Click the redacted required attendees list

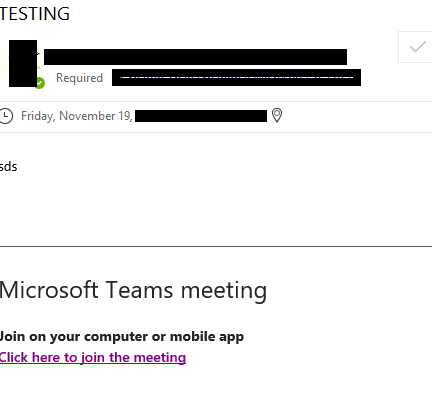point(236,77)
